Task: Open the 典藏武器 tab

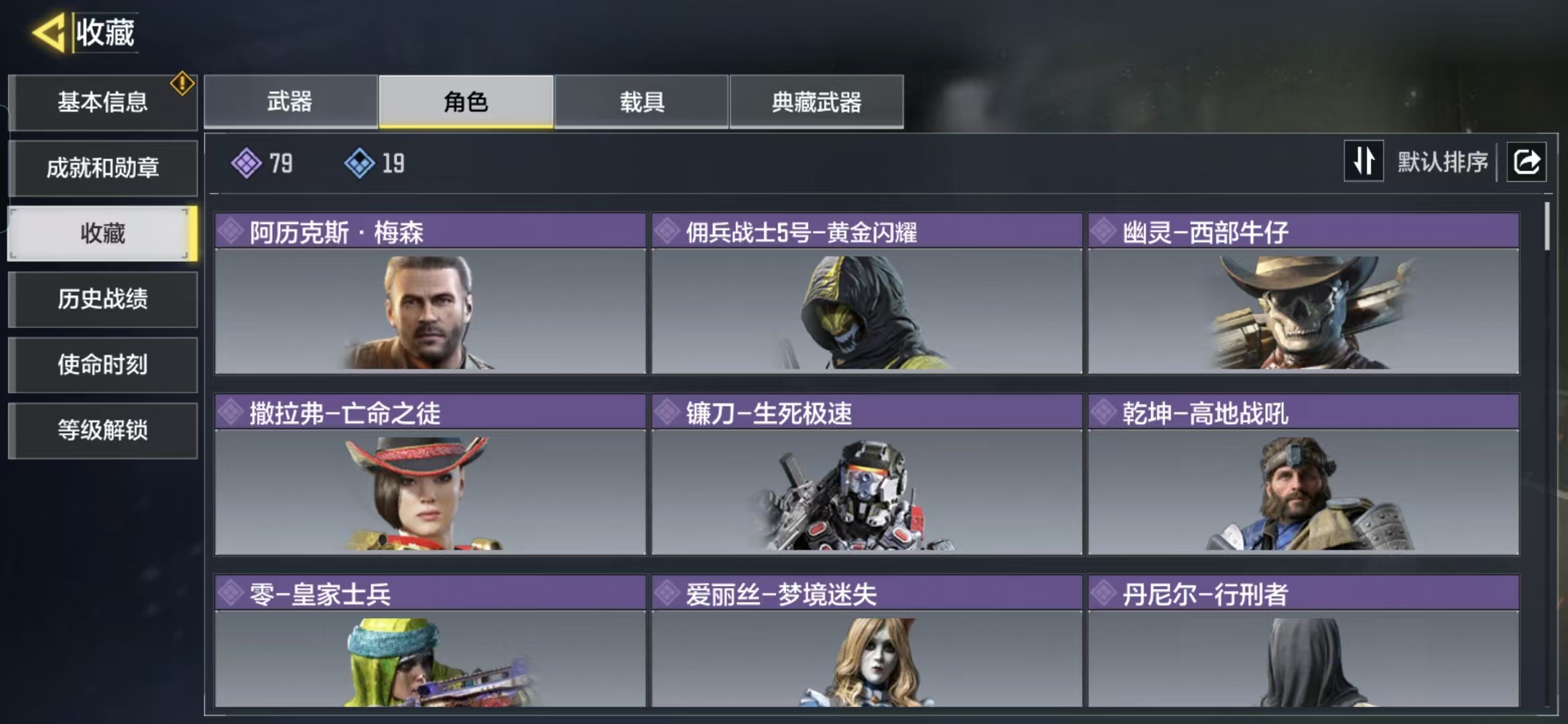Action: [816, 101]
